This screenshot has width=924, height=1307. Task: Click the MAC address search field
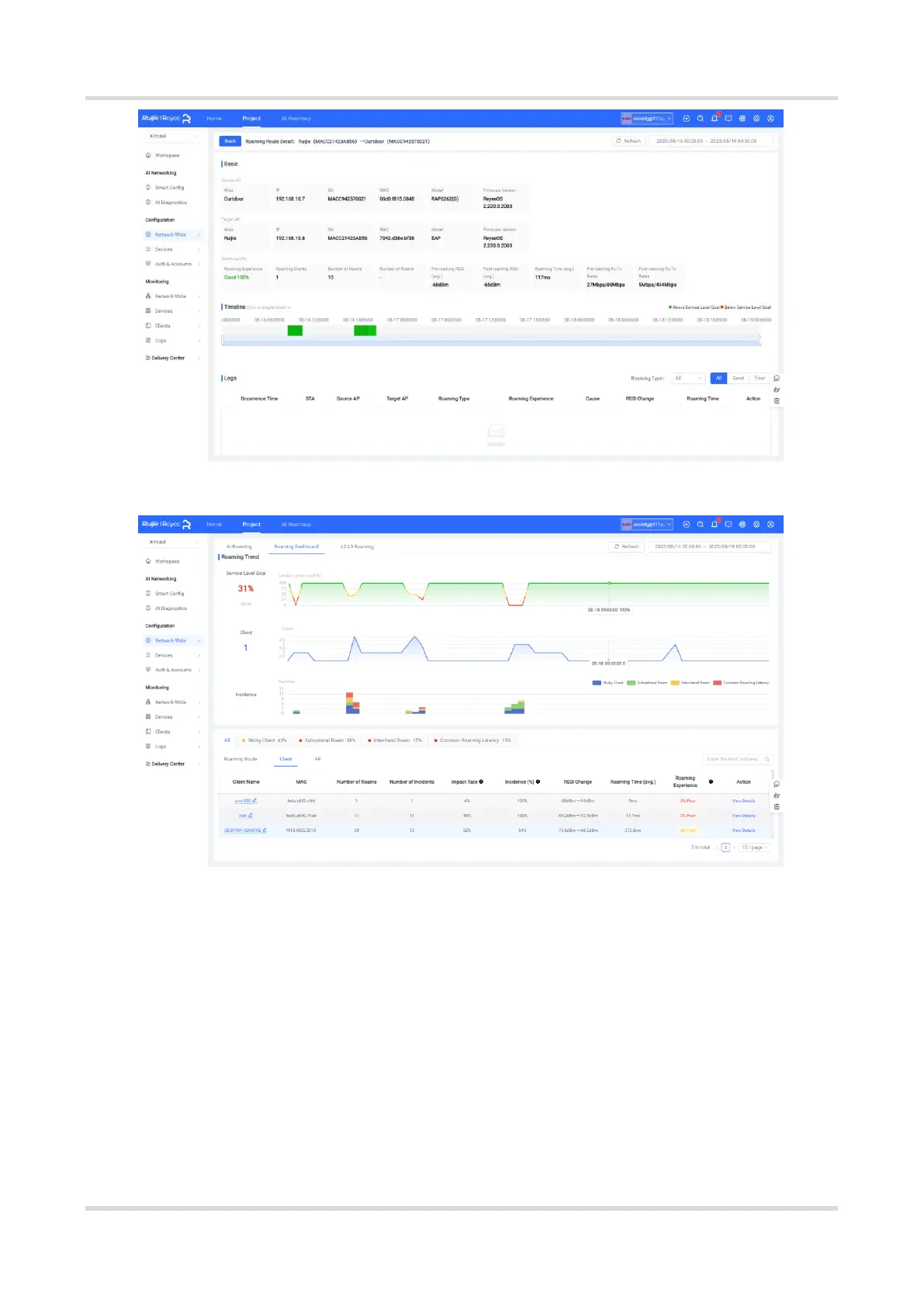[x=738, y=759]
